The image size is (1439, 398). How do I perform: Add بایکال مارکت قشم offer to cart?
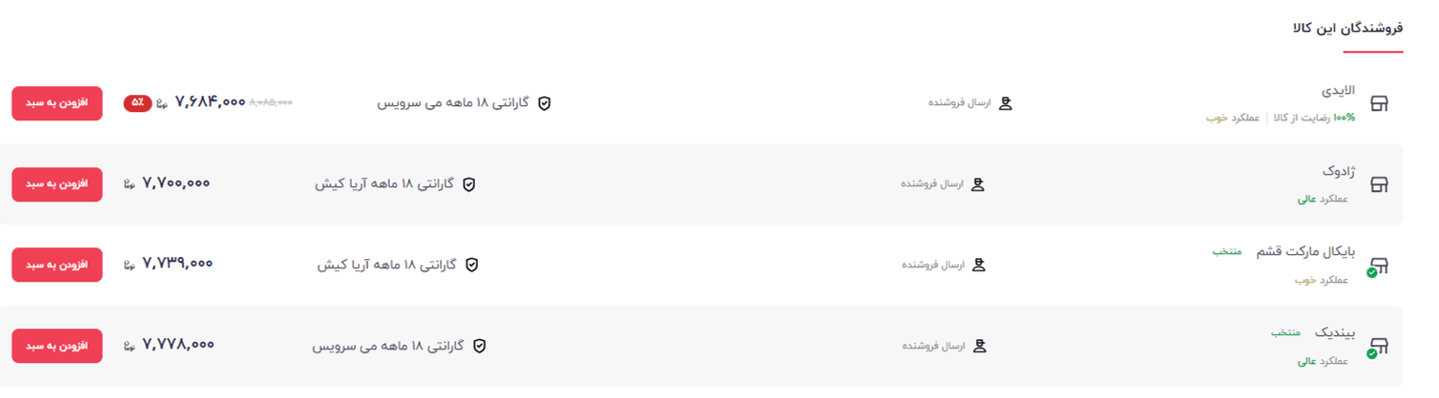(x=57, y=265)
